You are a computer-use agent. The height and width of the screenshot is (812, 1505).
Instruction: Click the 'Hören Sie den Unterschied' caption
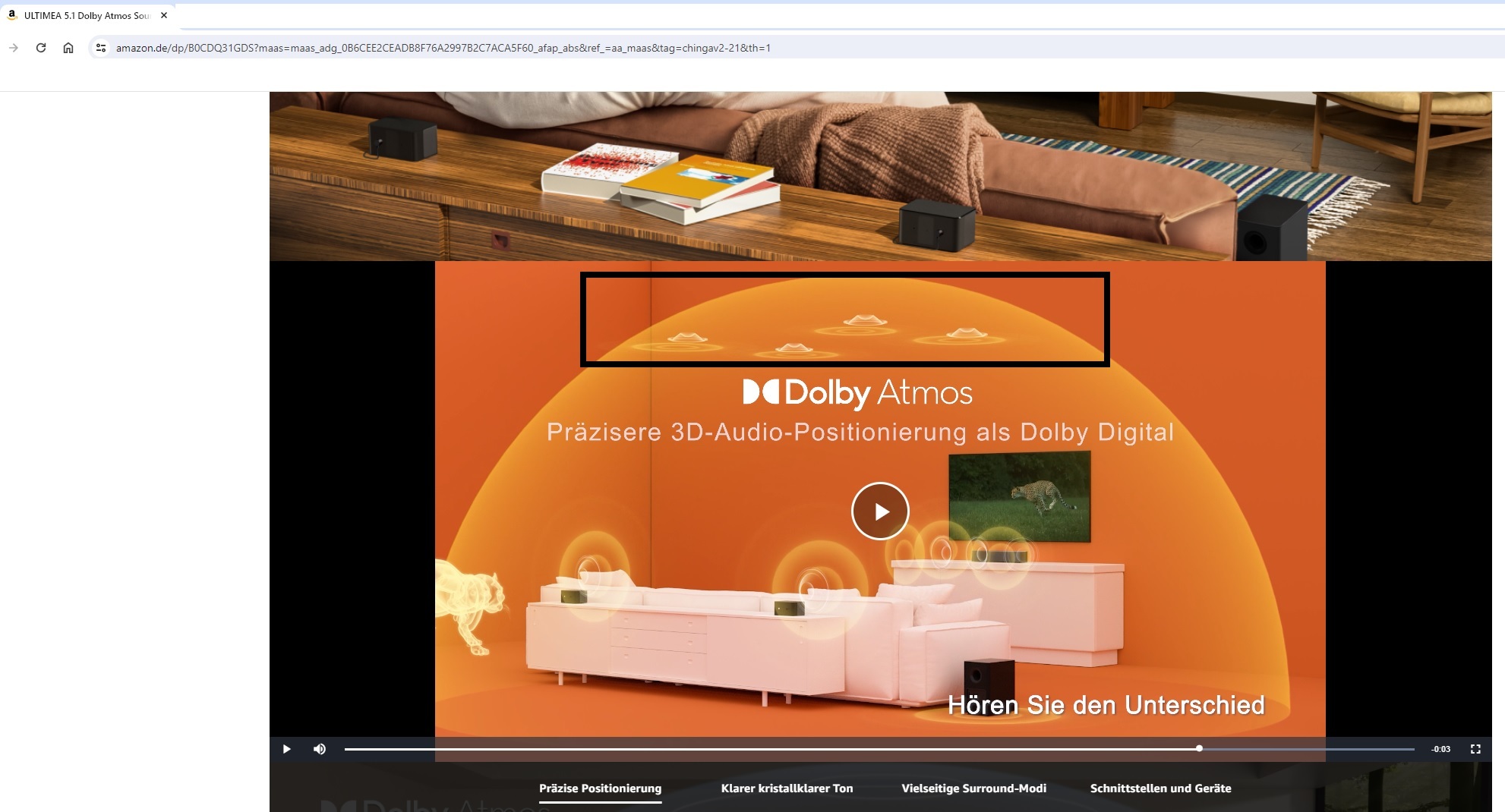point(1106,705)
